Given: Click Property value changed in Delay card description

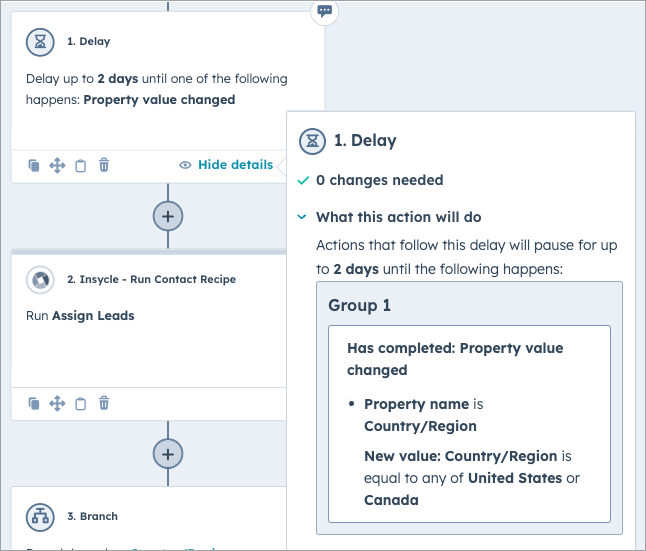Looking at the screenshot, I should (159, 100).
